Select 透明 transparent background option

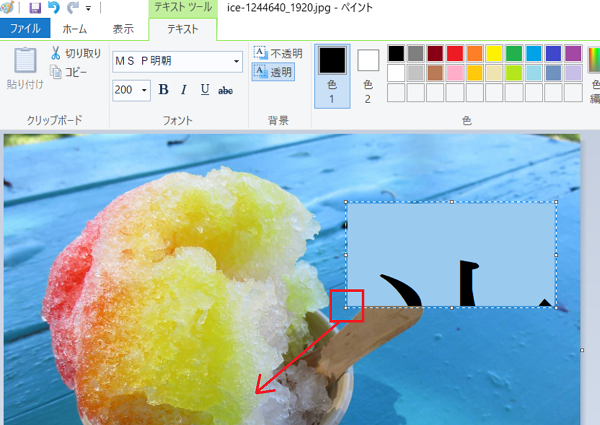click(273, 72)
